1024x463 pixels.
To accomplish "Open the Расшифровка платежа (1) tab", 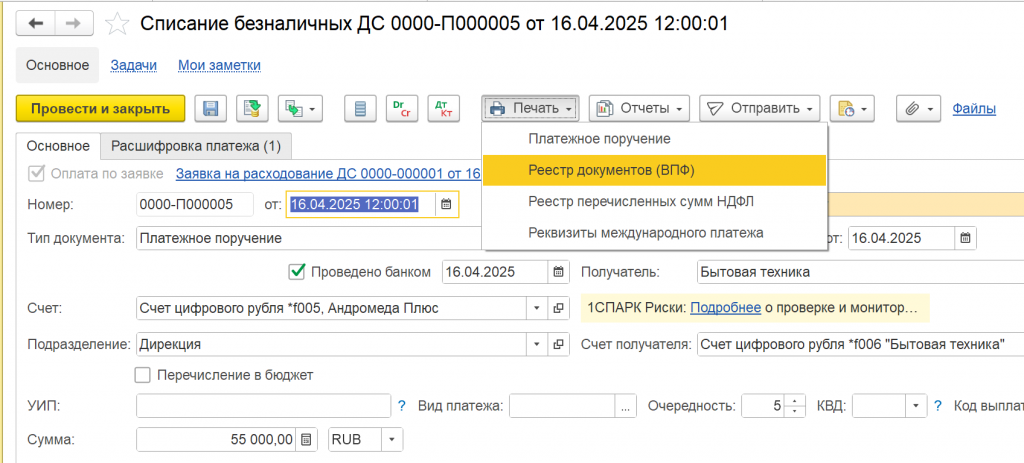I will pyautogui.click(x=196, y=146).
